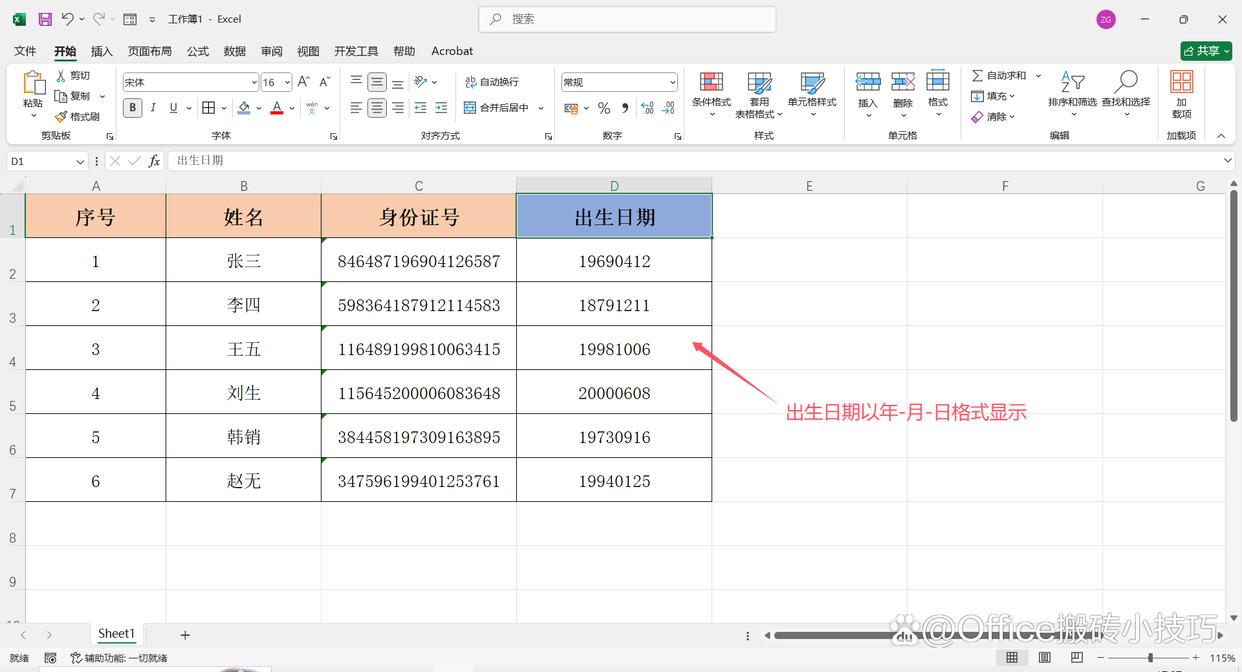The image size is (1242, 672).
Task: Expand the number format dropdown showing 常规
Action: (x=672, y=82)
